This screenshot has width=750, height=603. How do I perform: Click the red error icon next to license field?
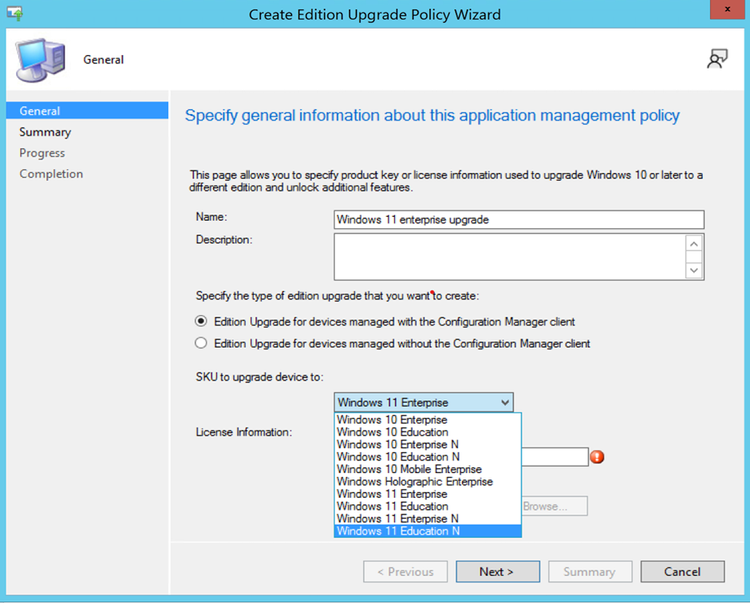pos(597,457)
